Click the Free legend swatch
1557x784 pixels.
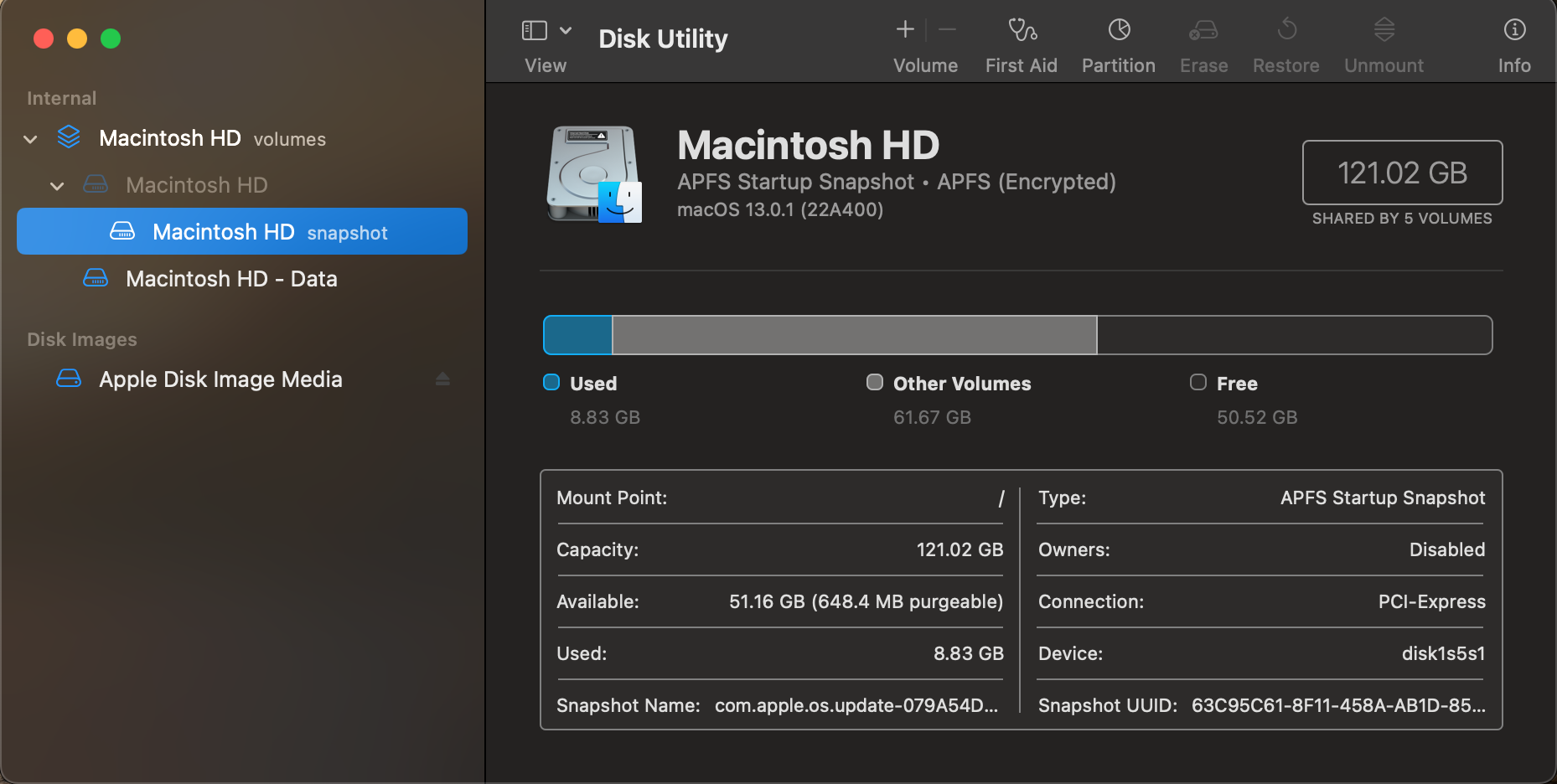tap(1198, 383)
